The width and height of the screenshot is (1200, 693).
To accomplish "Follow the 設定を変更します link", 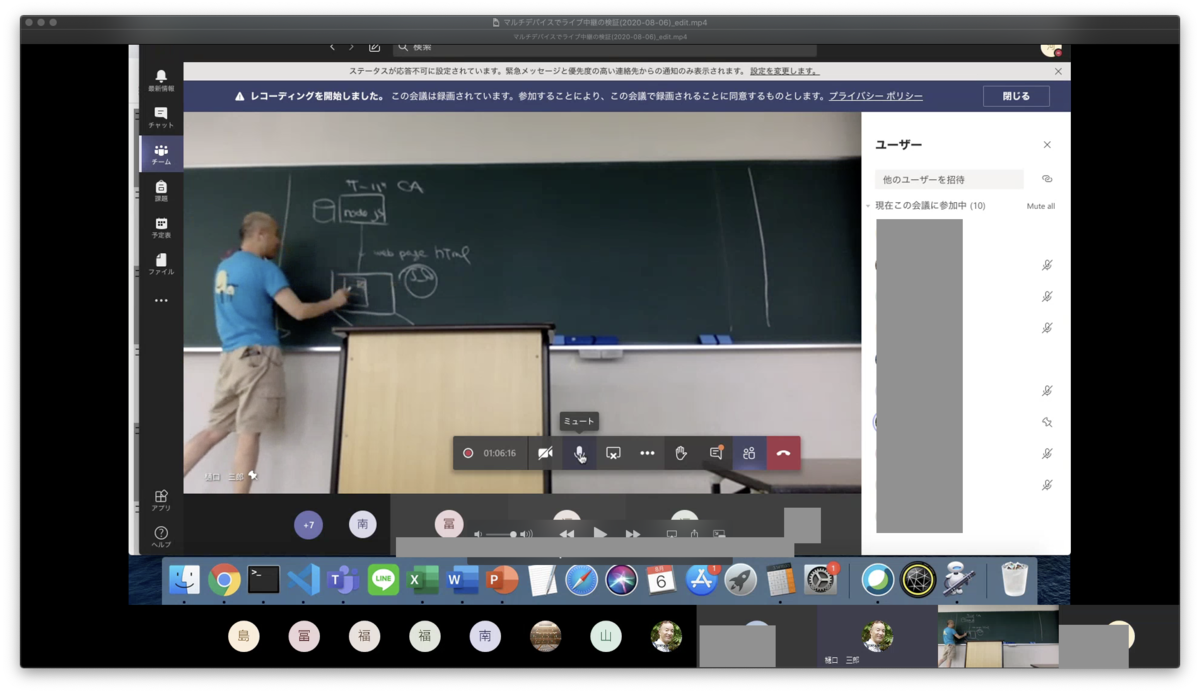I will [784, 71].
